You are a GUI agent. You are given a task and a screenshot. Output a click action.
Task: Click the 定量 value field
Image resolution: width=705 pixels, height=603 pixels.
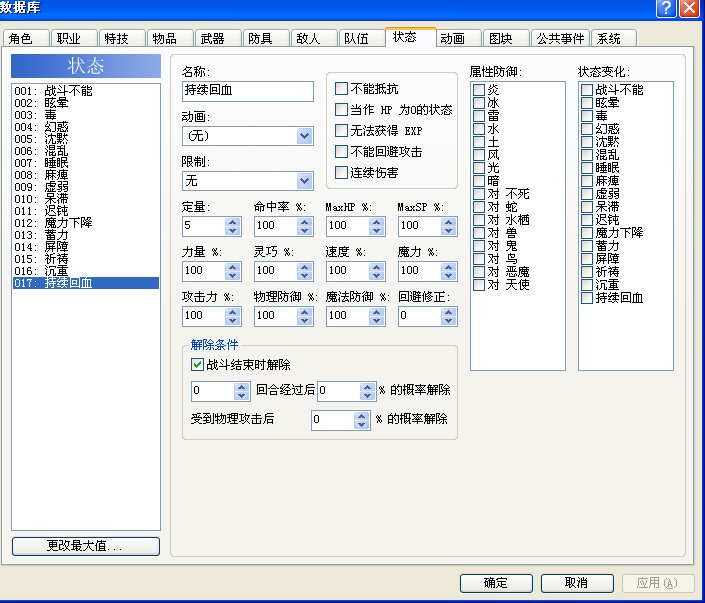point(204,226)
